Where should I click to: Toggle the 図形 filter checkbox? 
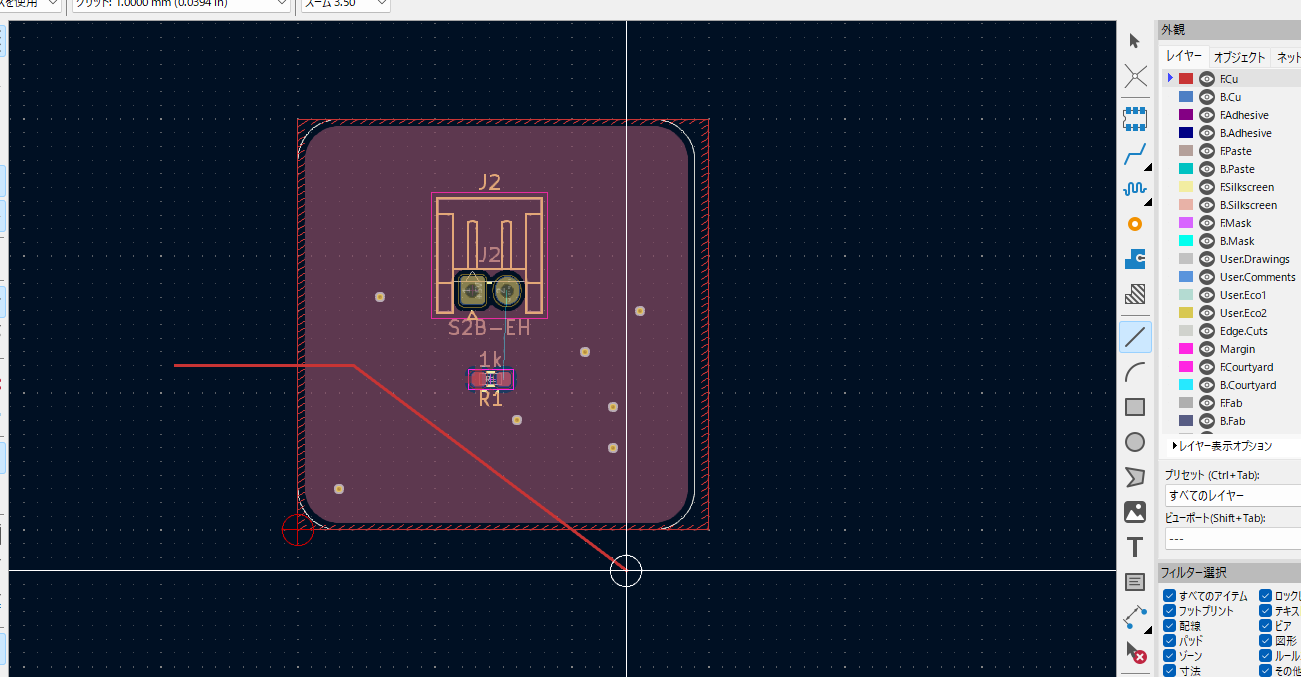(1266, 641)
